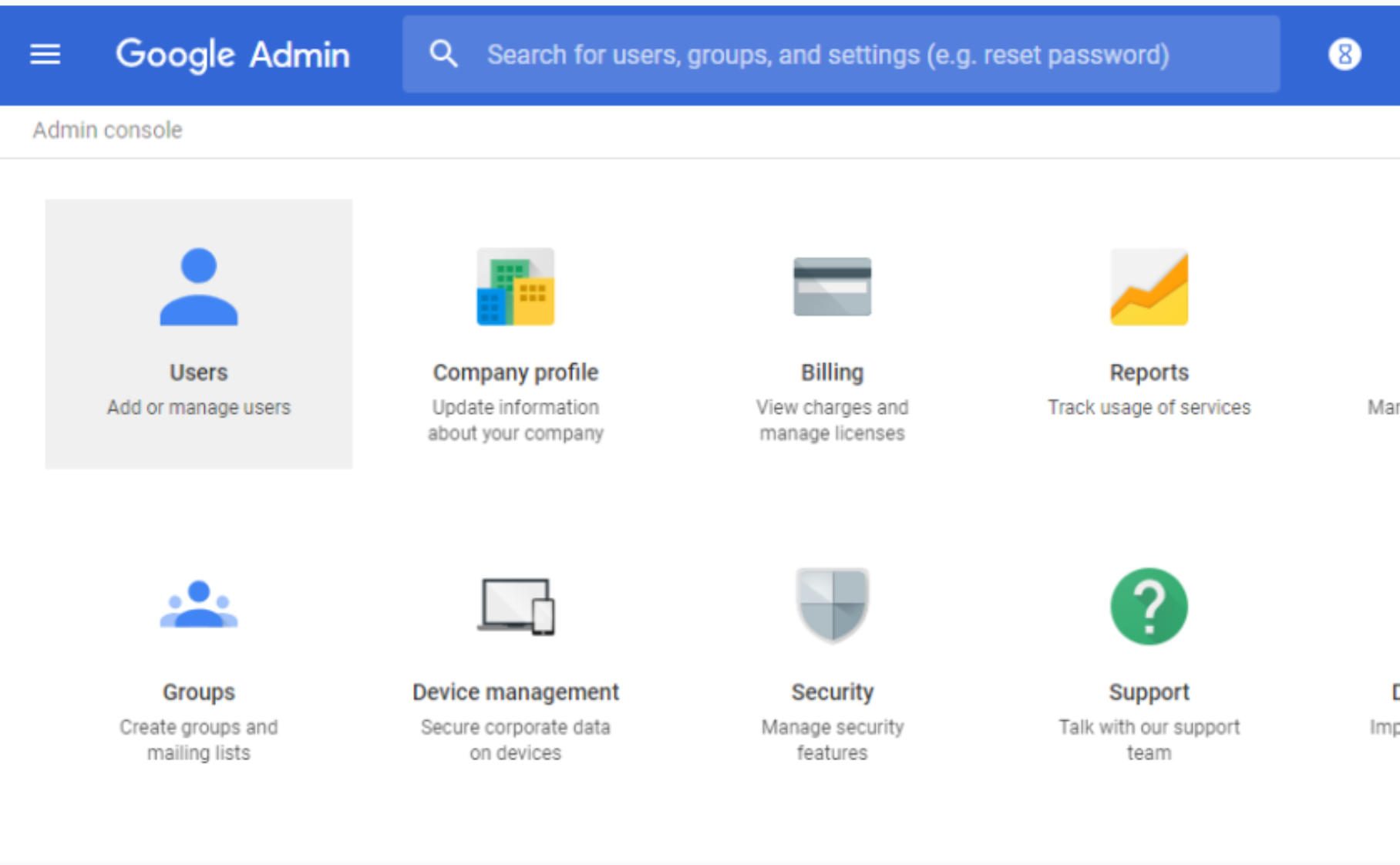This screenshot has width=1400, height=865.
Task: Click 'Add or manage users' description
Action: [x=199, y=407]
